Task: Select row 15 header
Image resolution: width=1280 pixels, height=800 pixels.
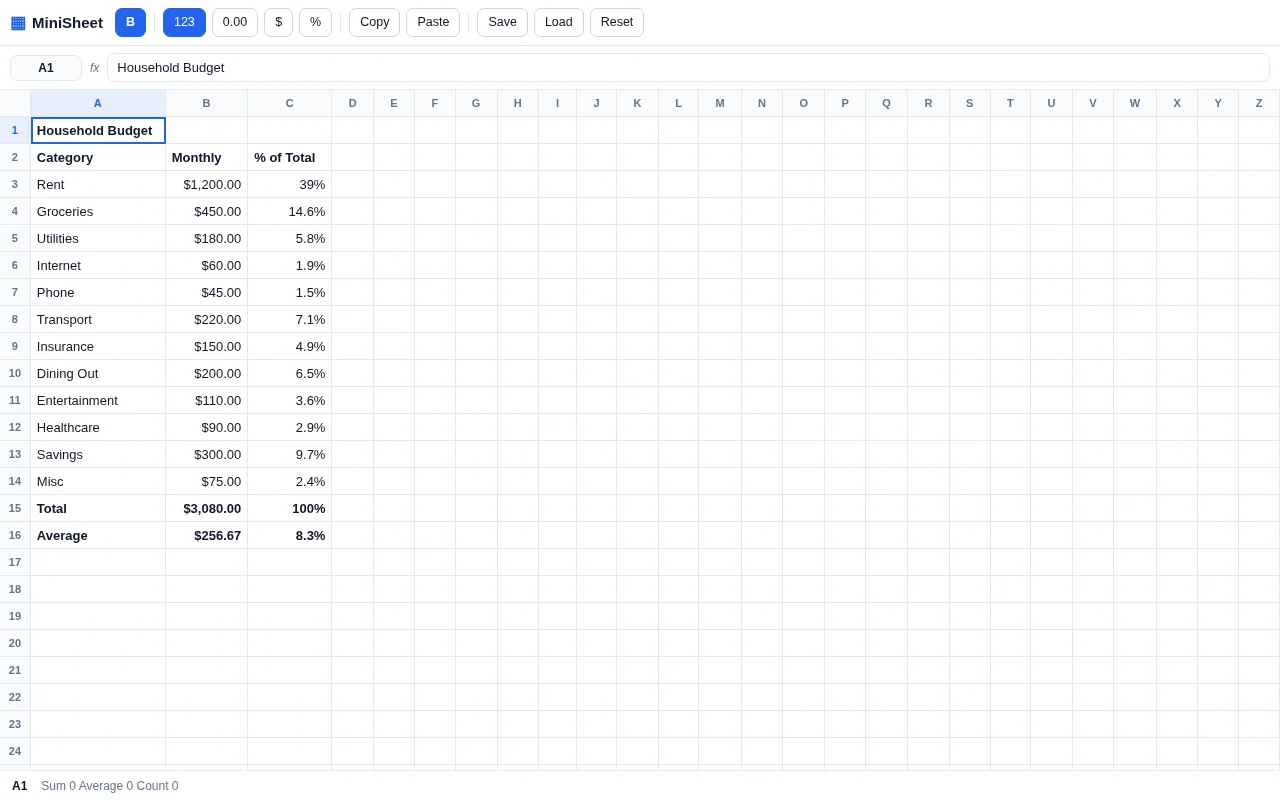Action: pyautogui.click(x=15, y=508)
